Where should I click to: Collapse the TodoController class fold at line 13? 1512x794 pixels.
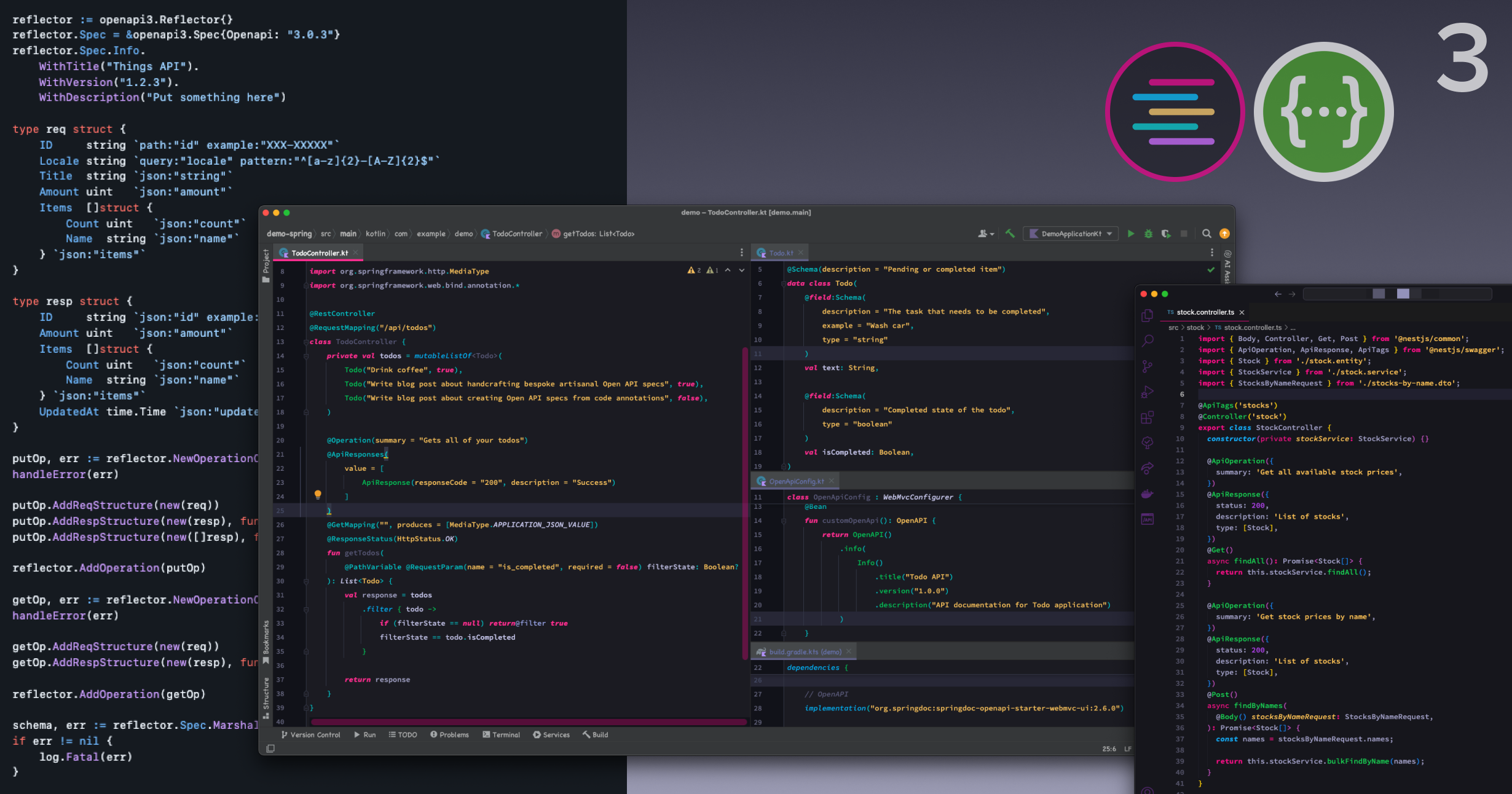point(305,342)
